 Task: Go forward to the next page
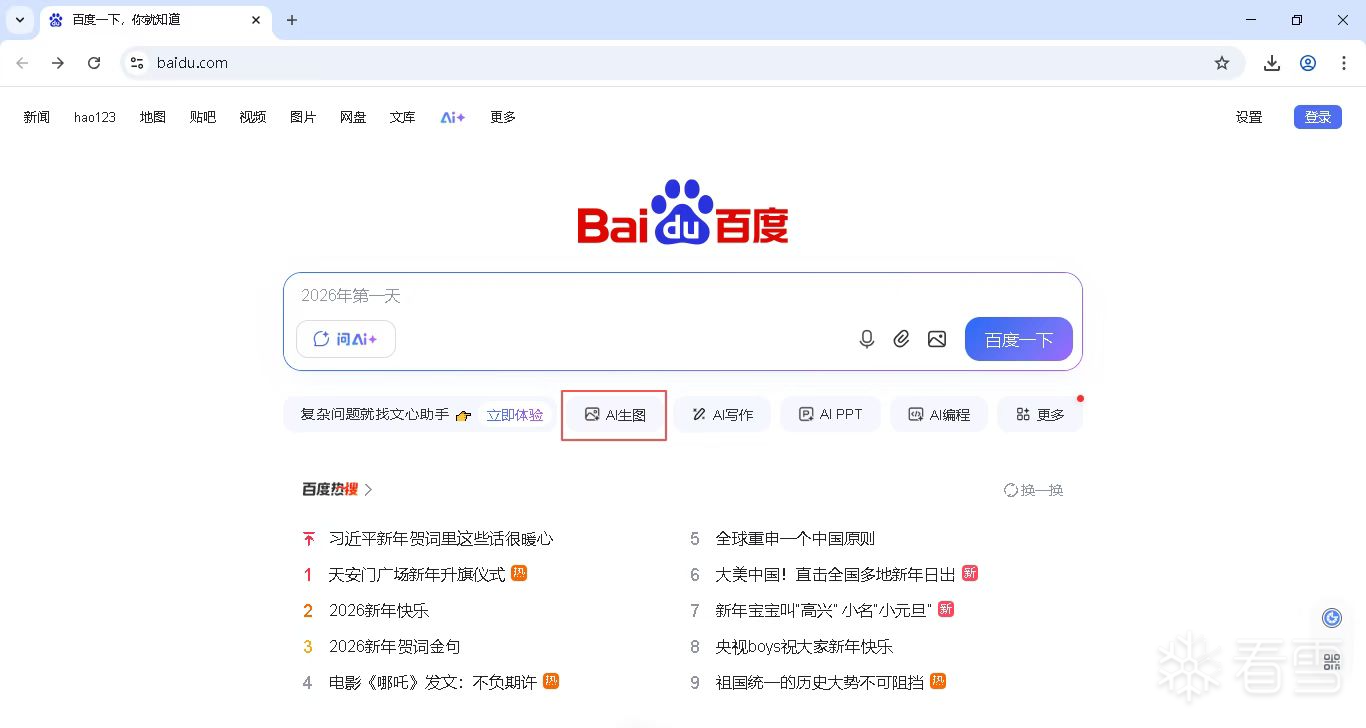coord(58,63)
